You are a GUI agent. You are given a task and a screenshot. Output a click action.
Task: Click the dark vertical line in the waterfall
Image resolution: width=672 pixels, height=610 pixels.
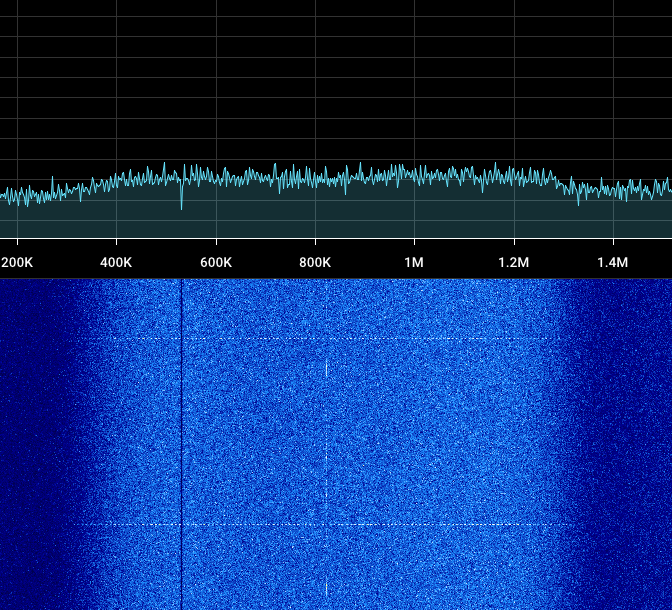tap(181, 444)
